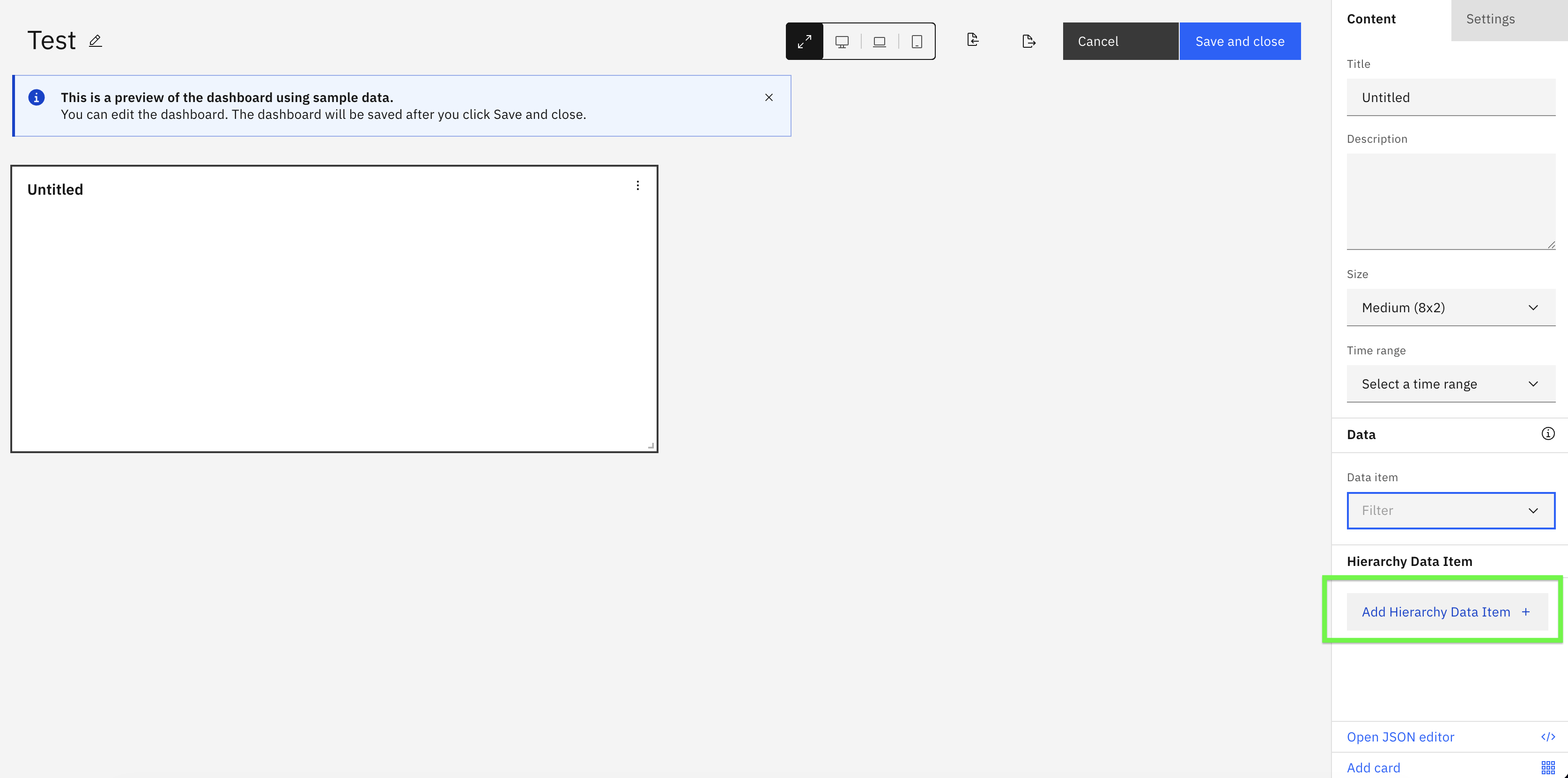This screenshot has height=778, width=1568.
Task: Click Save and close
Action: click(1240, 41)
